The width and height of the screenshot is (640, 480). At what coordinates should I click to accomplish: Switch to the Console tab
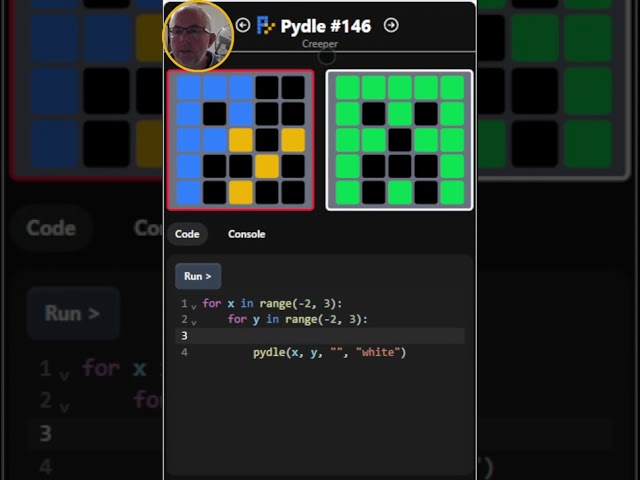[247, 234]
